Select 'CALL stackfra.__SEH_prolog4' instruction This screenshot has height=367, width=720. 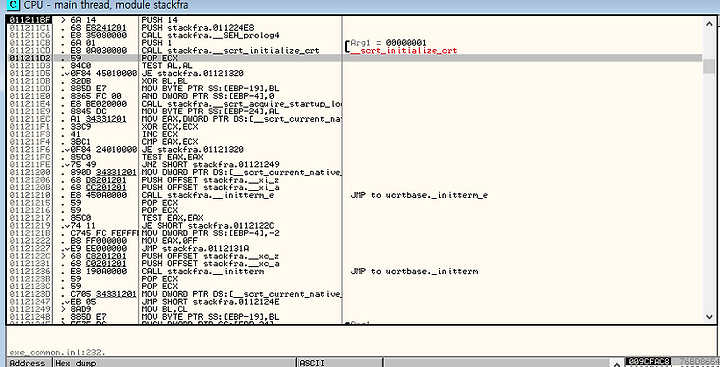[211, 35]
